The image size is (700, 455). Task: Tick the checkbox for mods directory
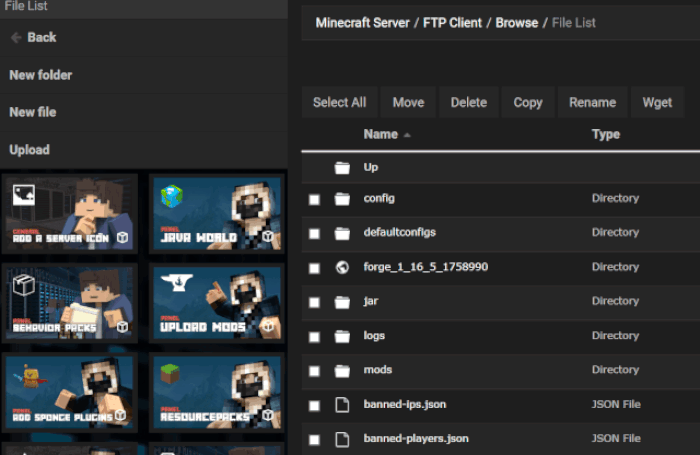pos(314,371)
